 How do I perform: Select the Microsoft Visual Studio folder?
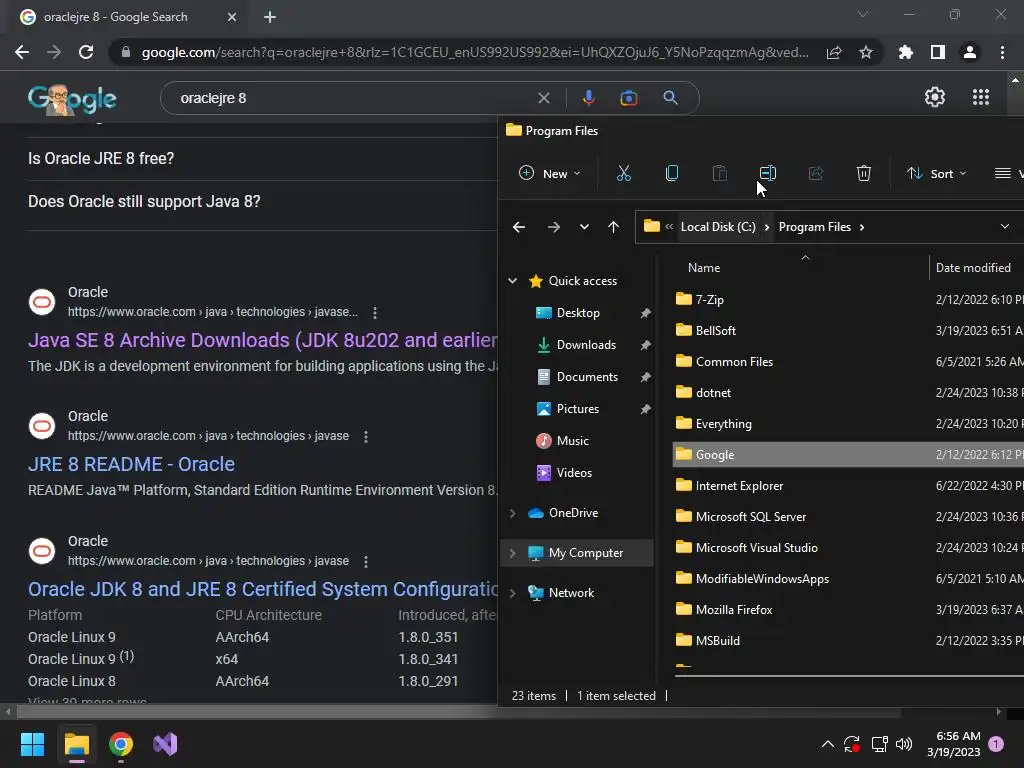[756, 548]
